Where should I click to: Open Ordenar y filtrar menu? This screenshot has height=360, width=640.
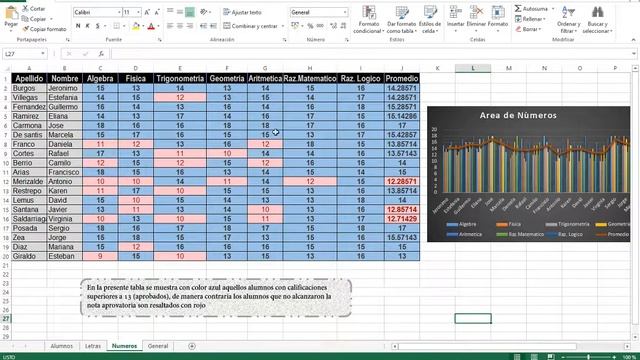click(x=568, y=20)
